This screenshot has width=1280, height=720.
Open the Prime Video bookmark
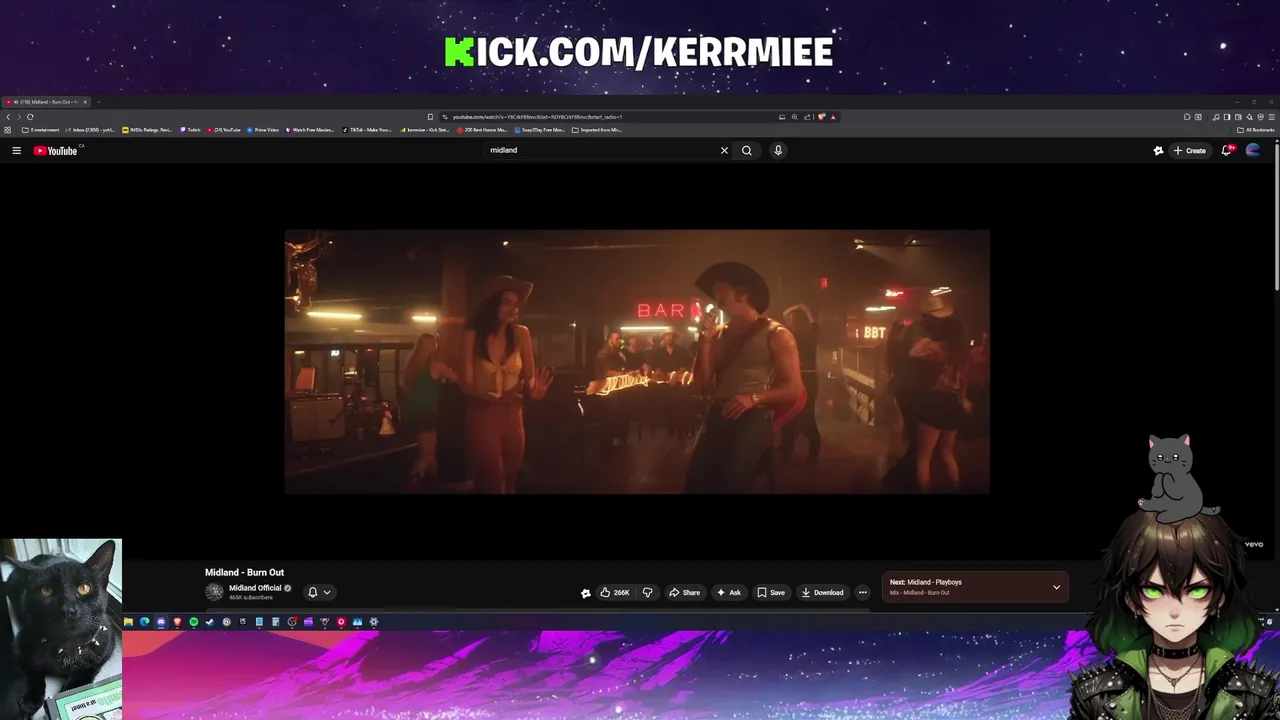[262, 130]
